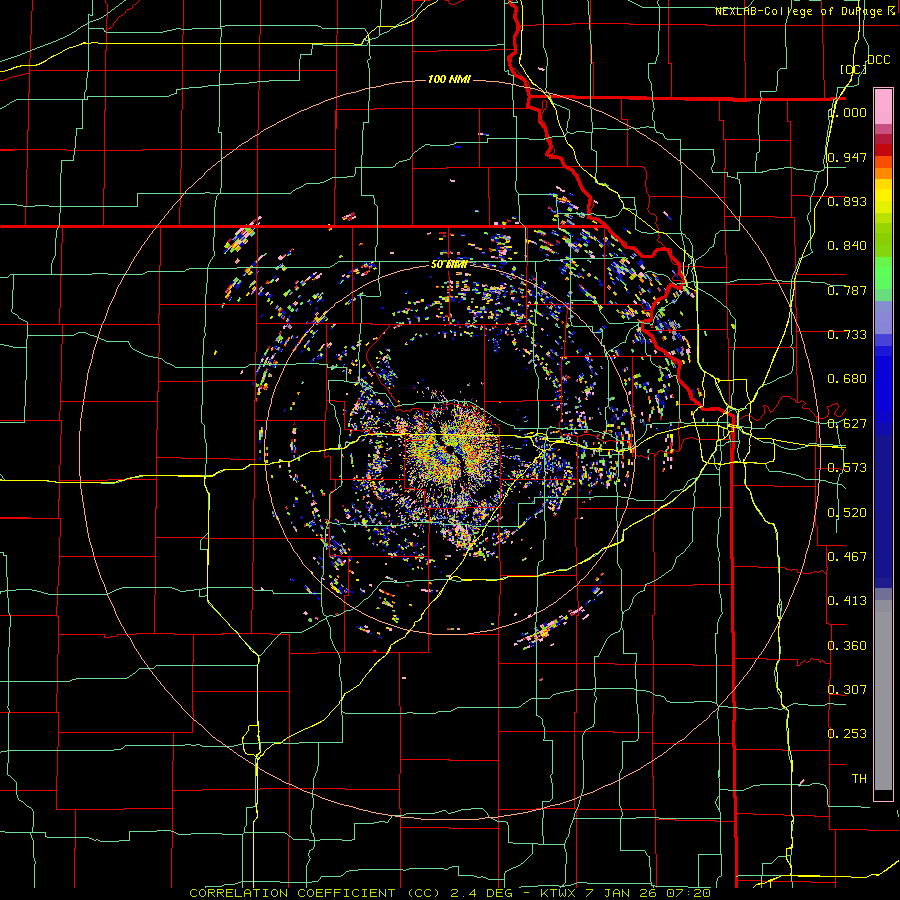
Task: Click the 100 NMI range ring label
Action: [x=449, y=79]
